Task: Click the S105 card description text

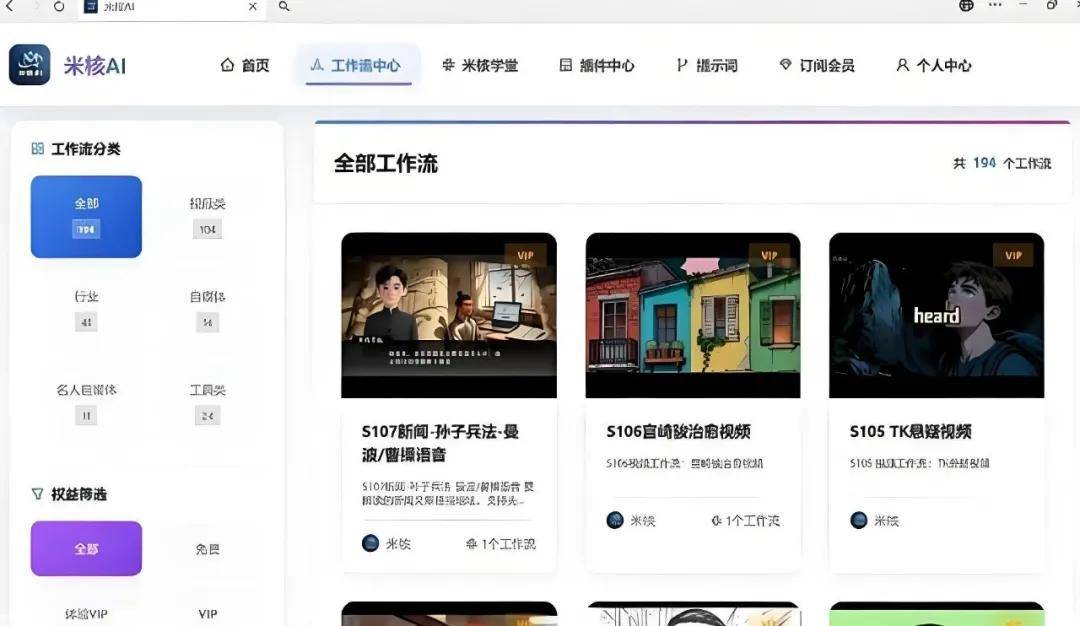Action: click(x=920, y=463)
